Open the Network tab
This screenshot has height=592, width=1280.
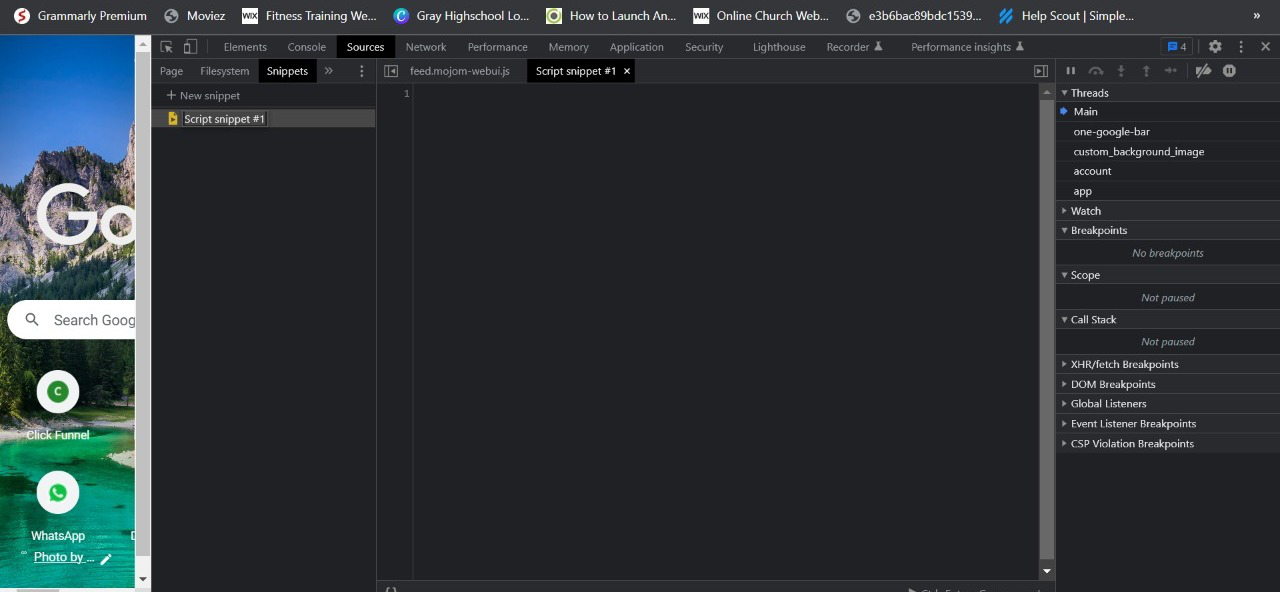(x=426, y=47)
